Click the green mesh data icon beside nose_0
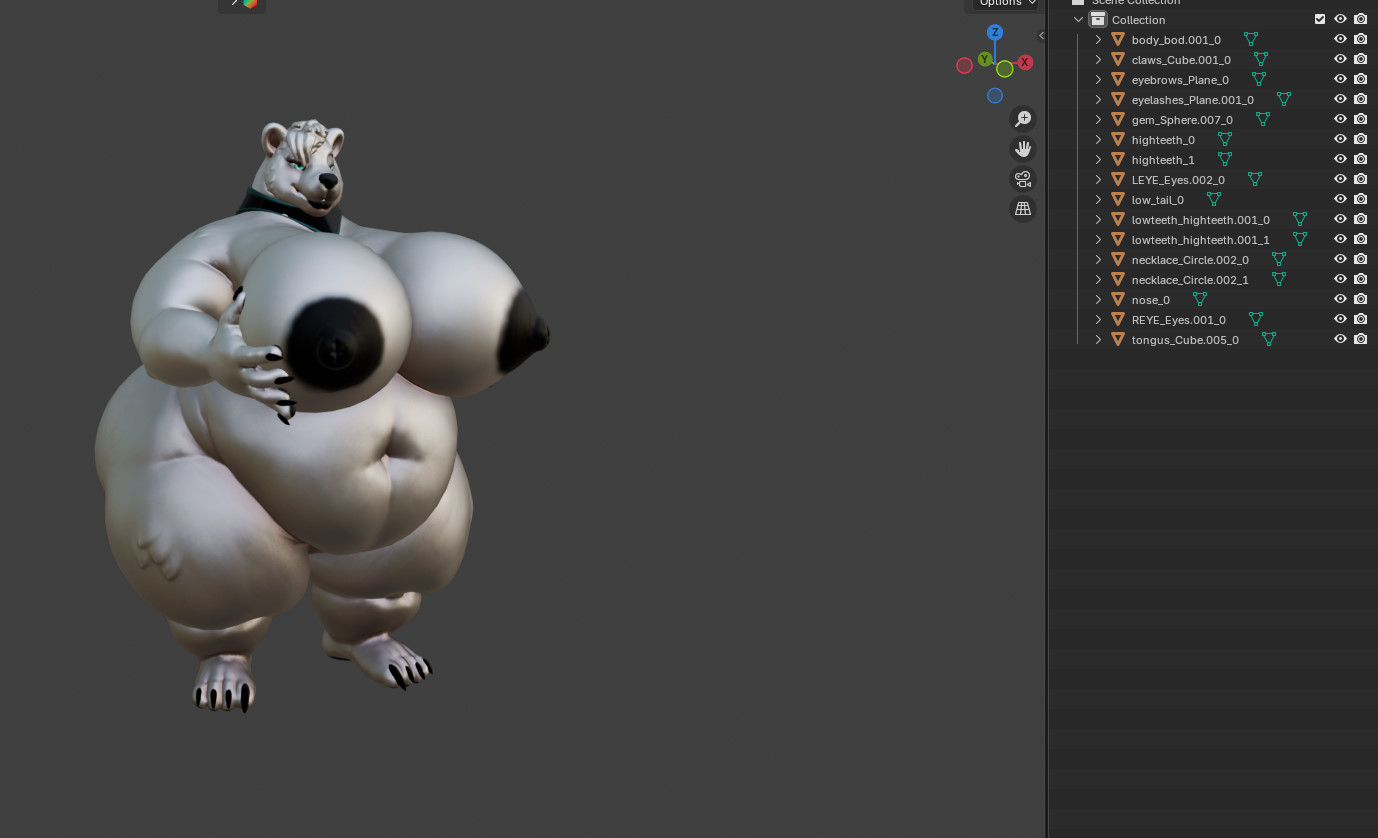 (1200, 299)
